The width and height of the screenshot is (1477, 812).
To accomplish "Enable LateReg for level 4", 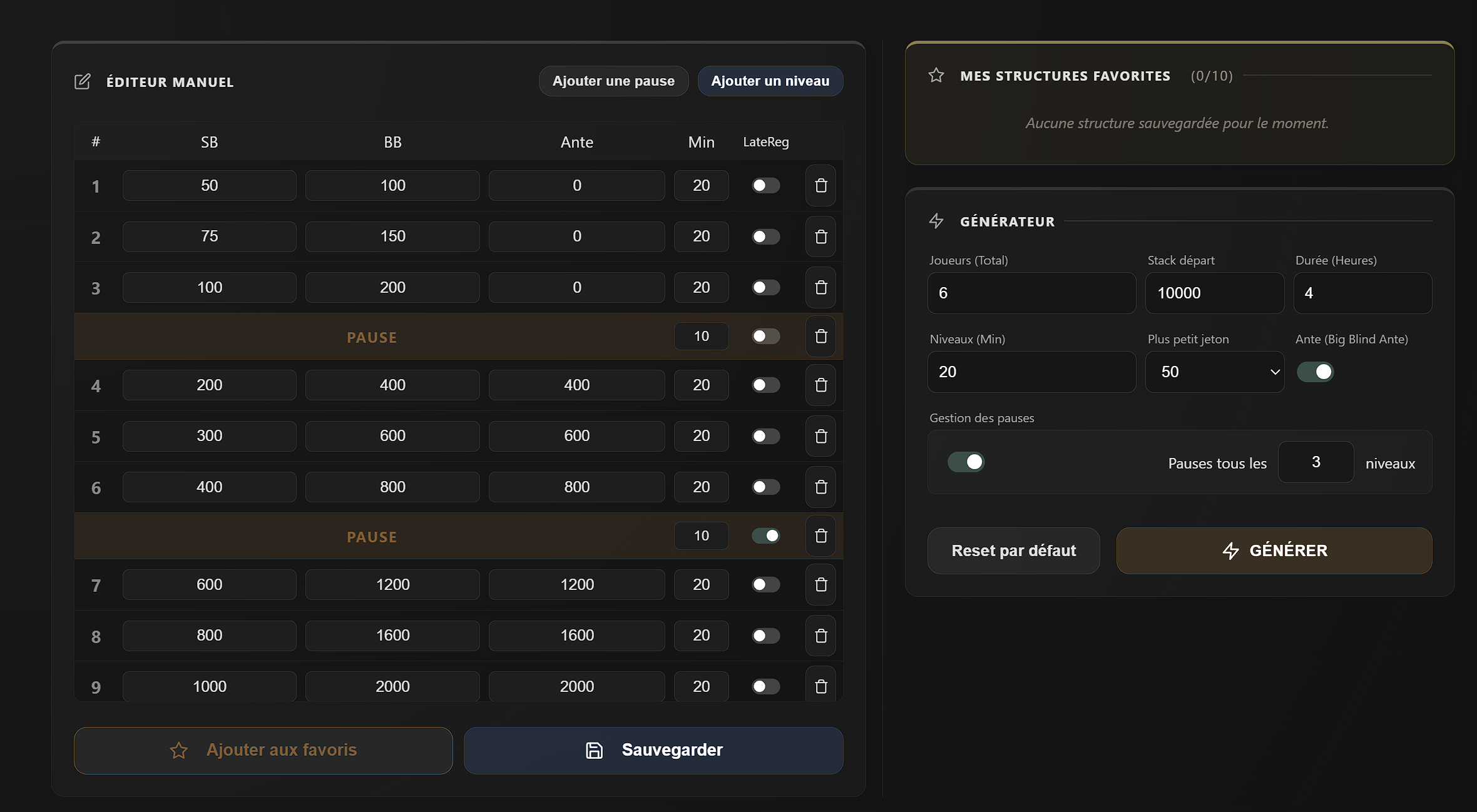I will pyautogui.click(x=765, y=385).
